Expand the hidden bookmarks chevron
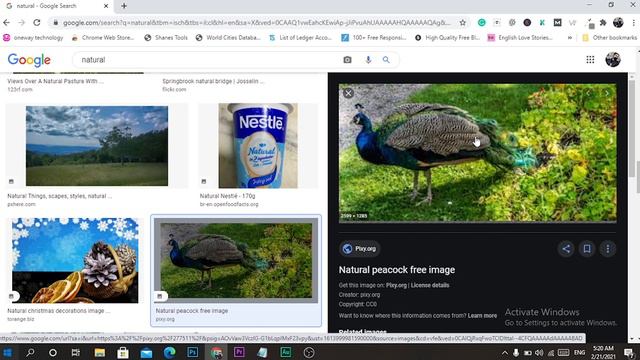 click(x=569, y=38)
